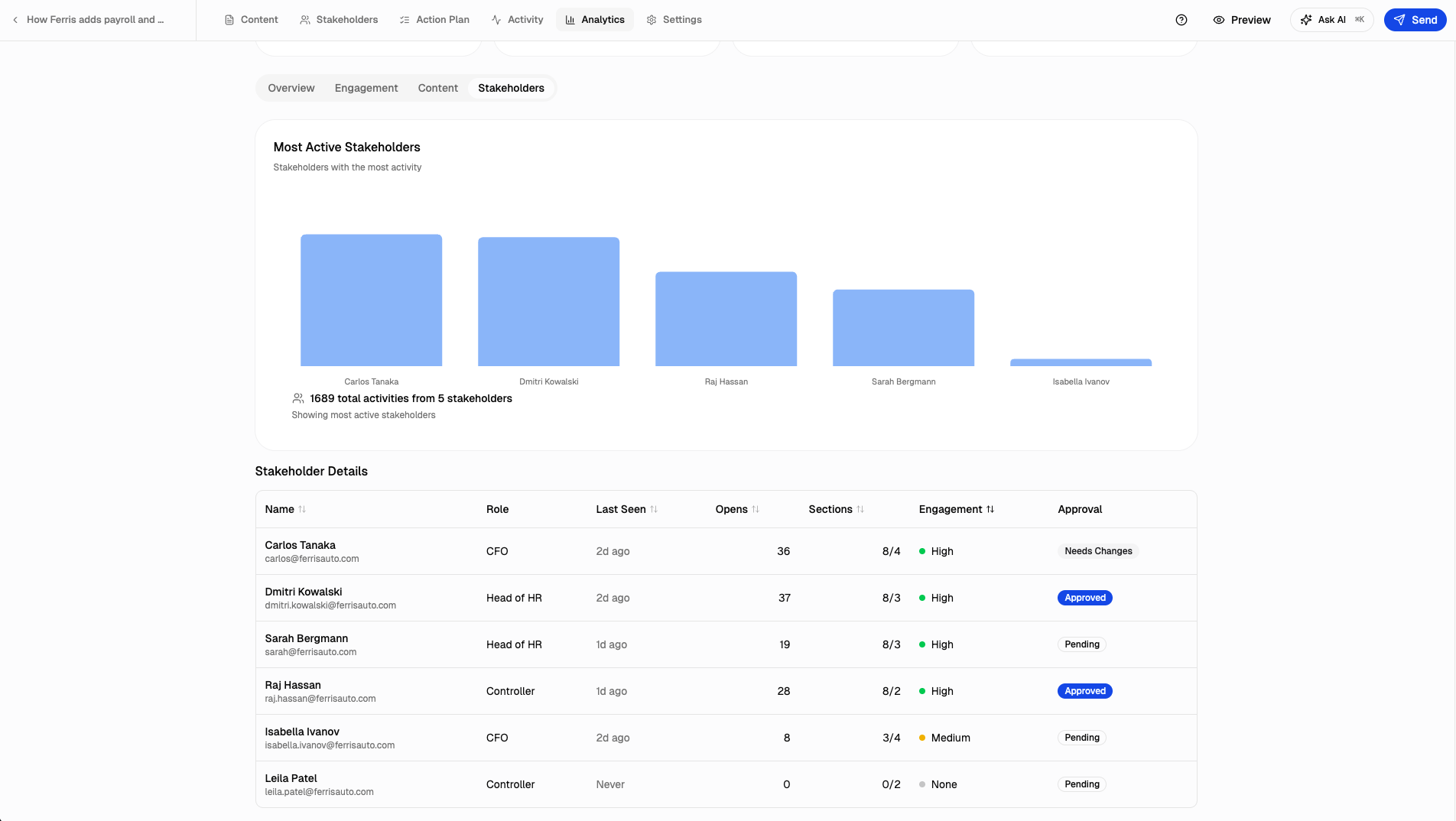The height and width of the screenshot is (821, 1456).
Task: Click the Needs Changes badge for Carlos Tanaka
Action: 1098,551
